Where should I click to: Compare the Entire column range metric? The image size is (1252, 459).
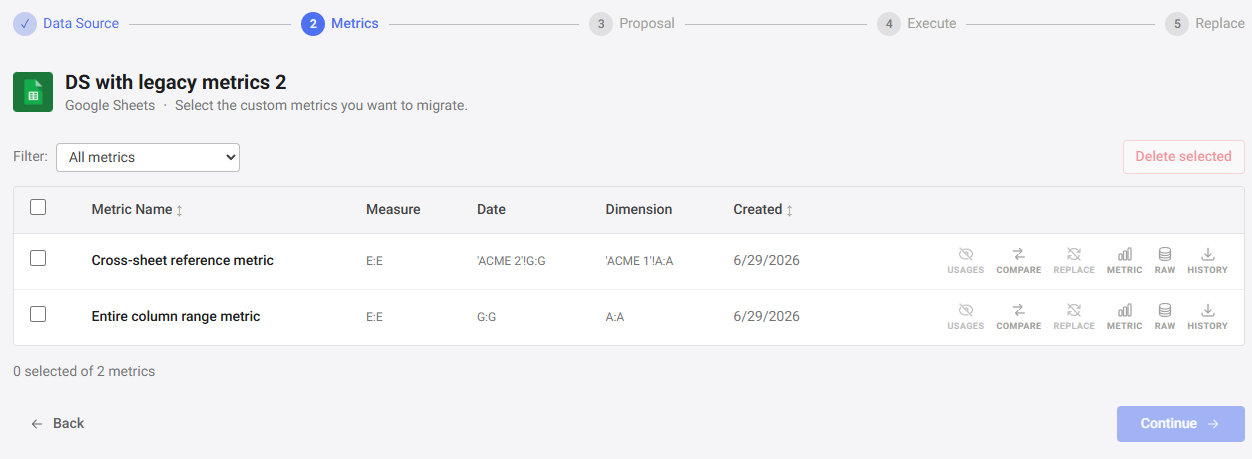click(1018, 317)
